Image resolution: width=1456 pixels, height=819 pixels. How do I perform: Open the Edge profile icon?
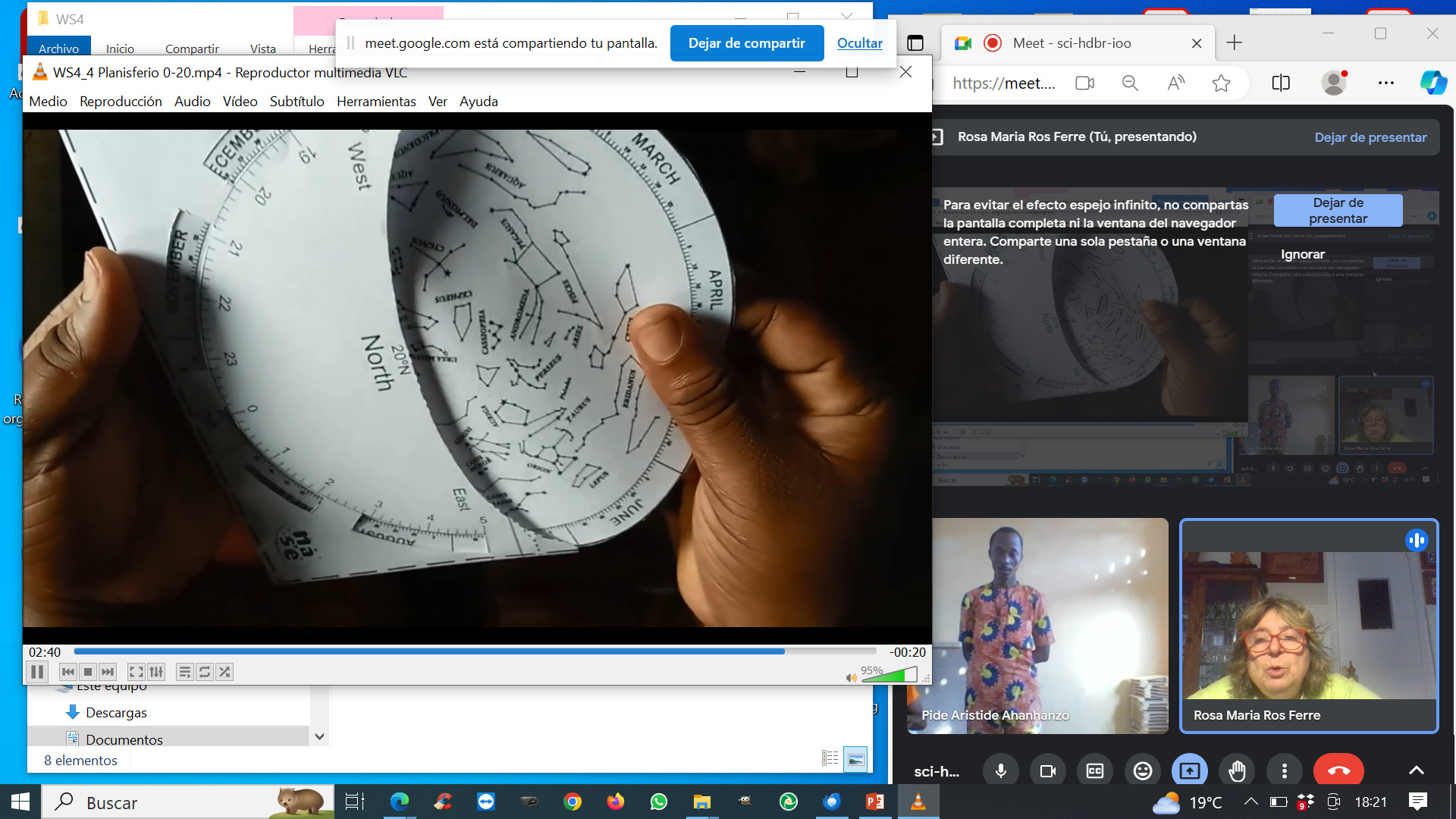(x=1334, y=83)
